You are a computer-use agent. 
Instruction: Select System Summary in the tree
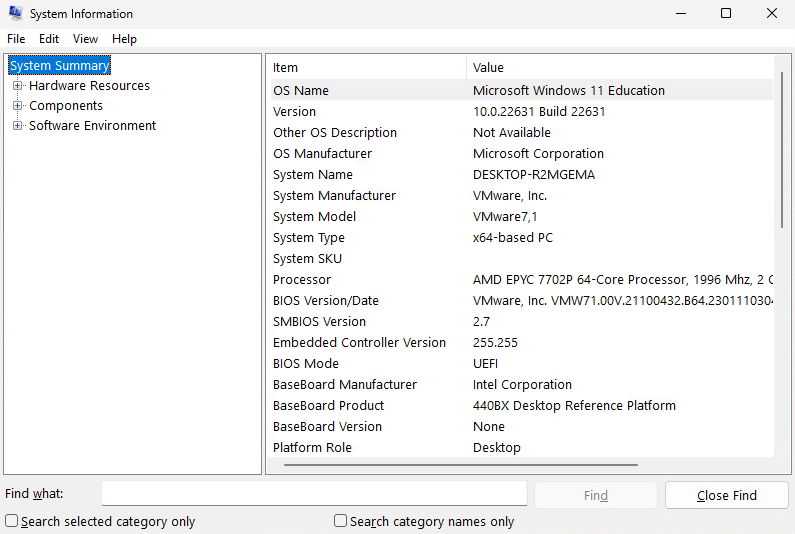click(59, 65)
